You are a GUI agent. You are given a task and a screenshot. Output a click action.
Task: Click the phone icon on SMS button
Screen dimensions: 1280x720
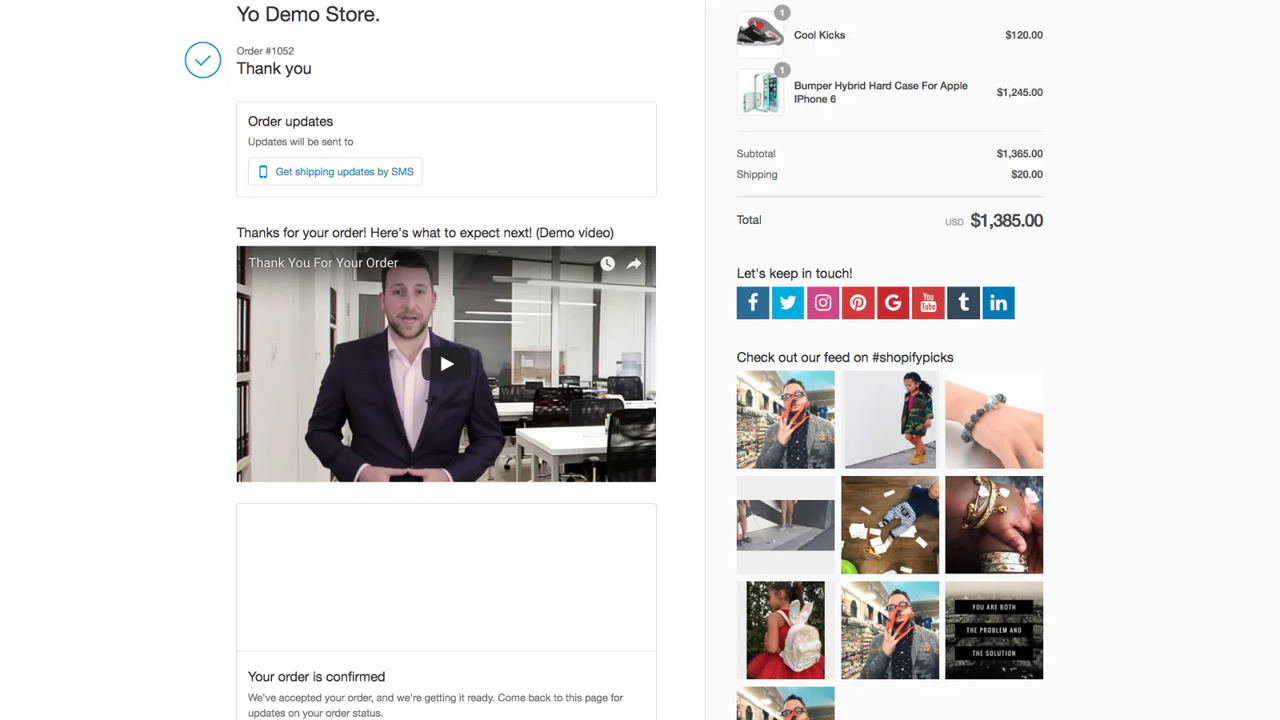pos(262,171)
